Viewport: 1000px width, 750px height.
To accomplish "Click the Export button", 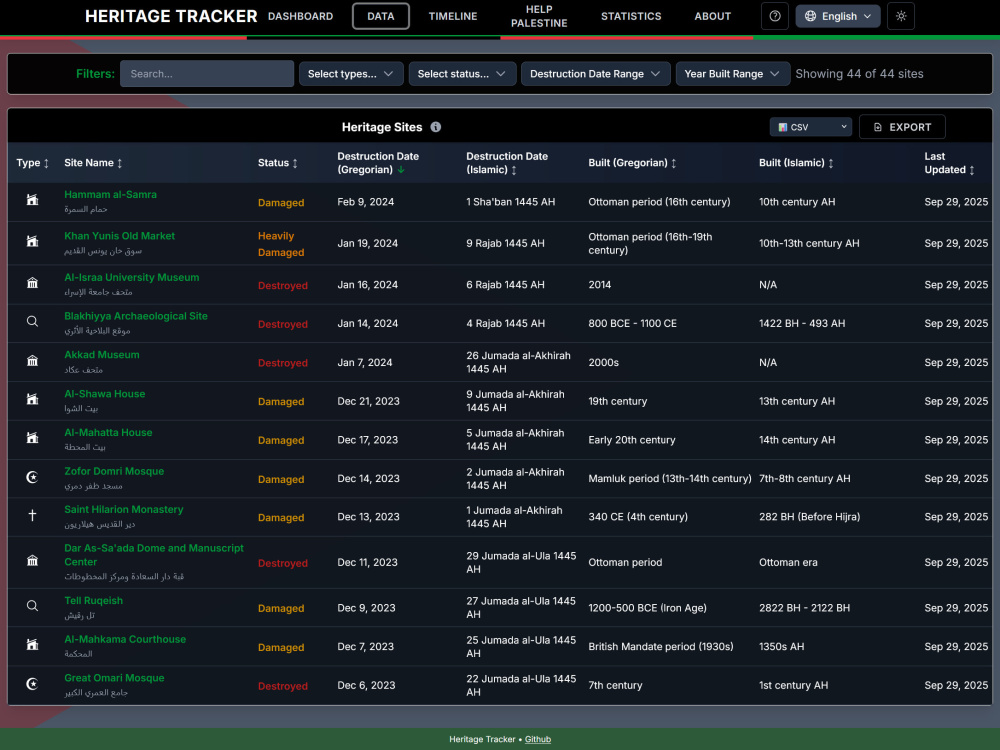I will tap(902, 127).
